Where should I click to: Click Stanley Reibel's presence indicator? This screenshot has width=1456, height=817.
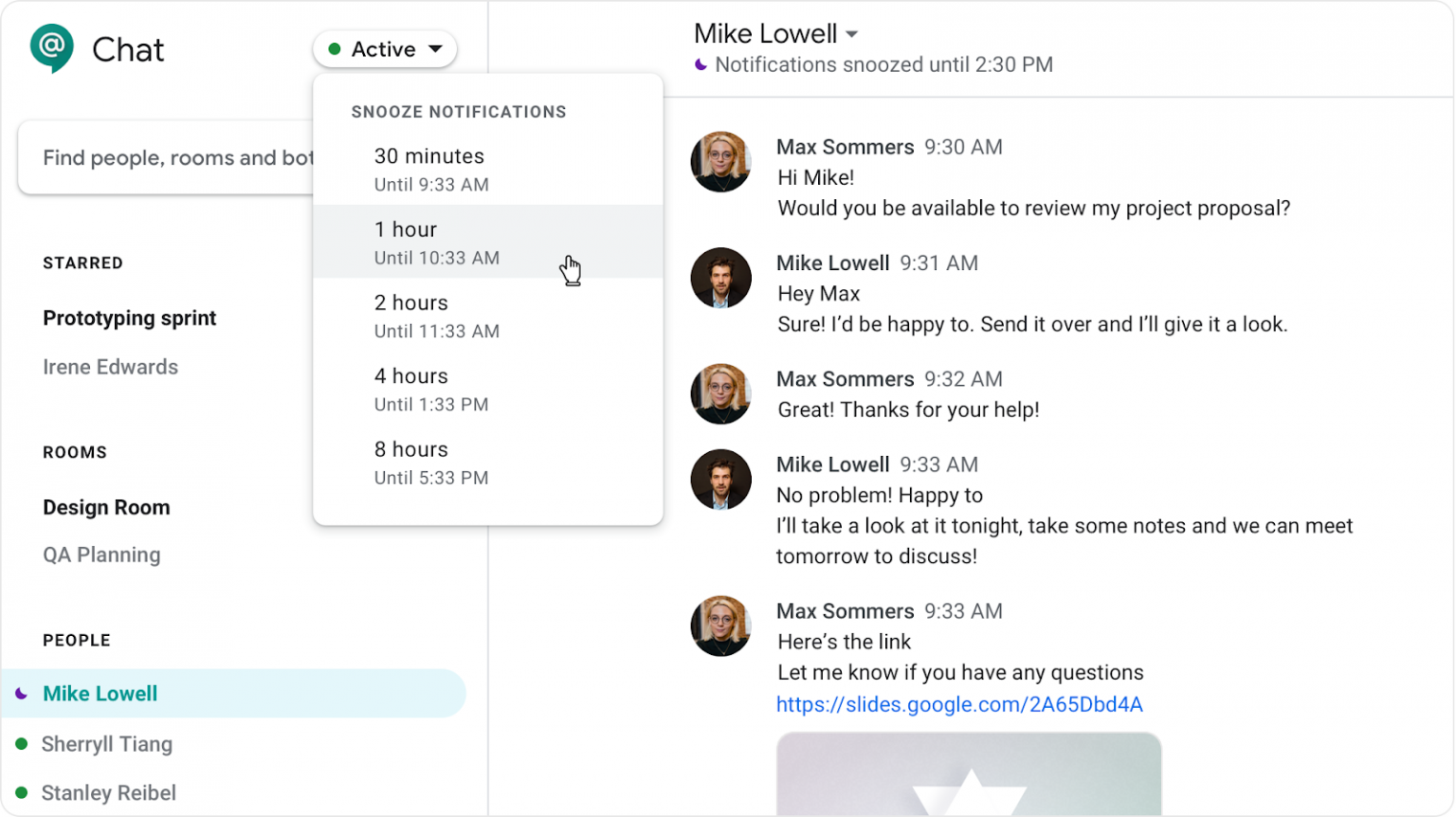coord(21,793)
